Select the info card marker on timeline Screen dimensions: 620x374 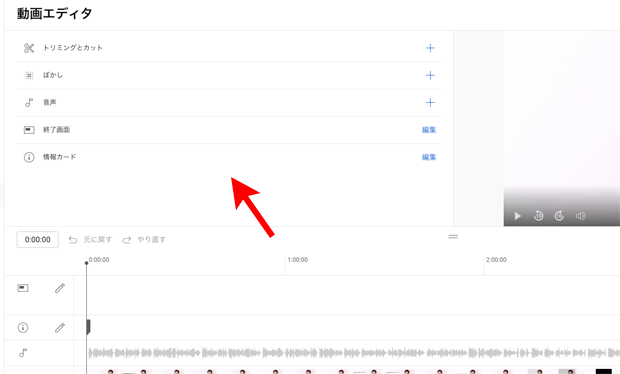pos(89,327)
